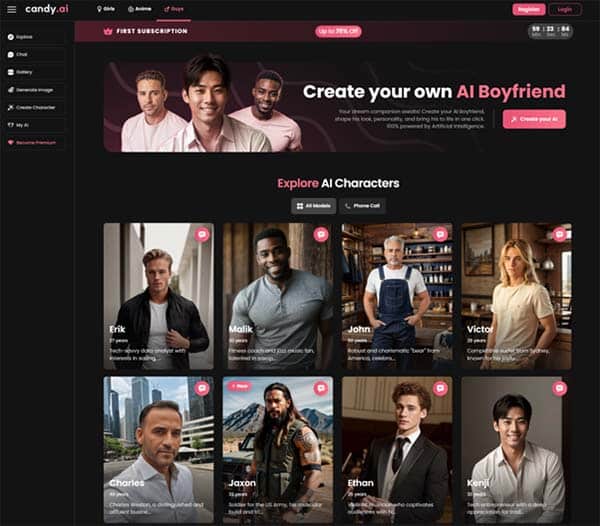Open the Erik character card
600x526 pixels.
(159, 296)
